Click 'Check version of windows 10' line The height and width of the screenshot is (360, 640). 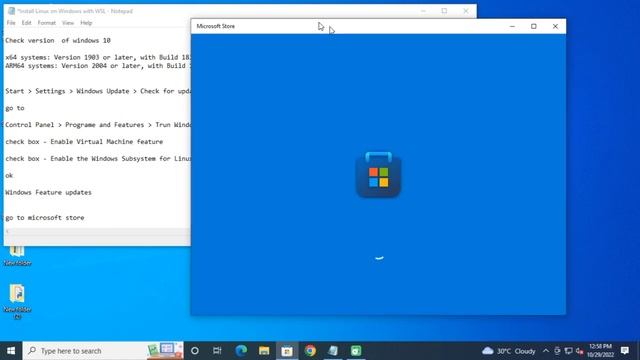tap(58, 40)
